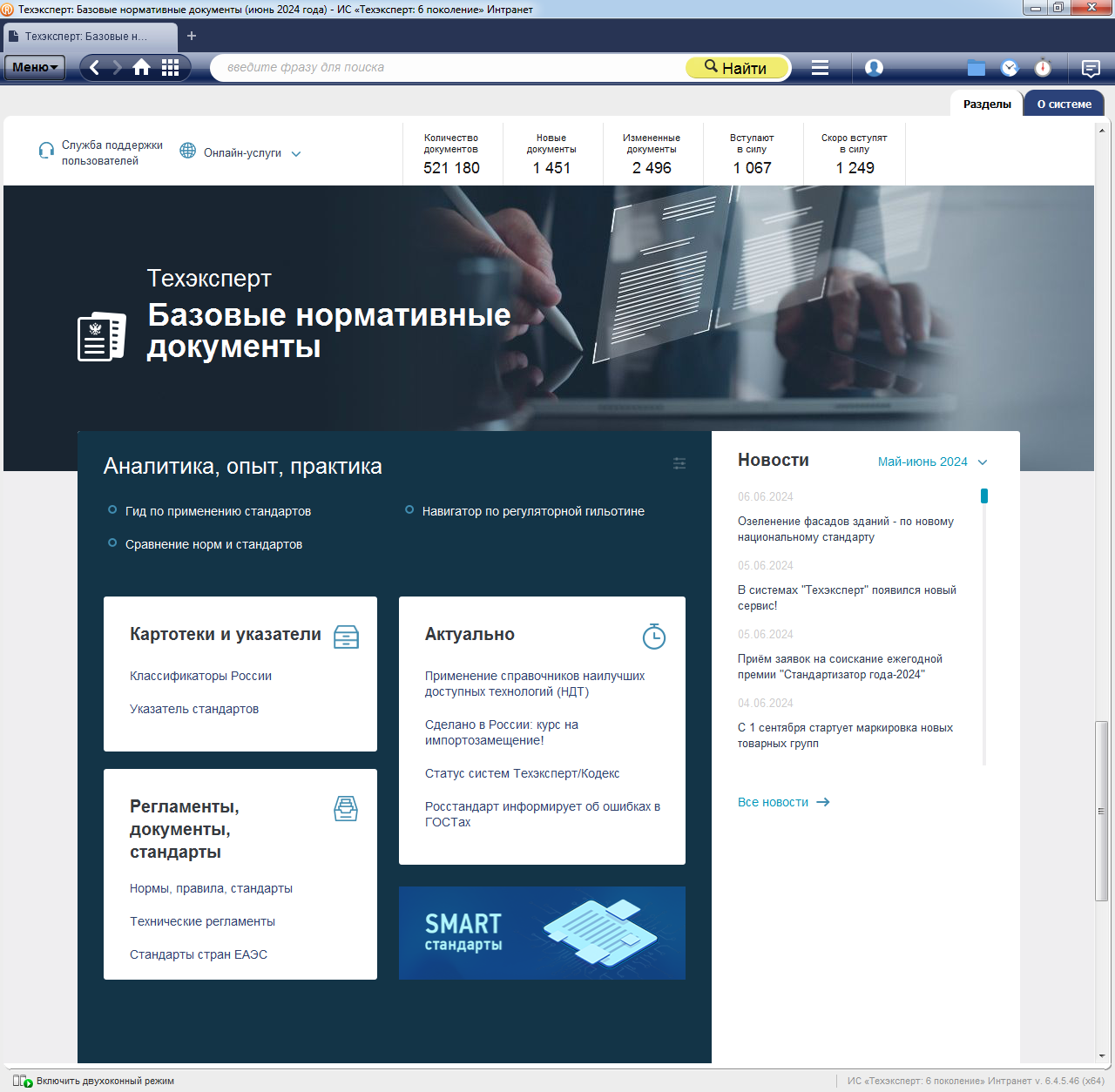Click the document emblem icon in banner
This screenshot has width=1115, height=1092.
tap(101, 336)
